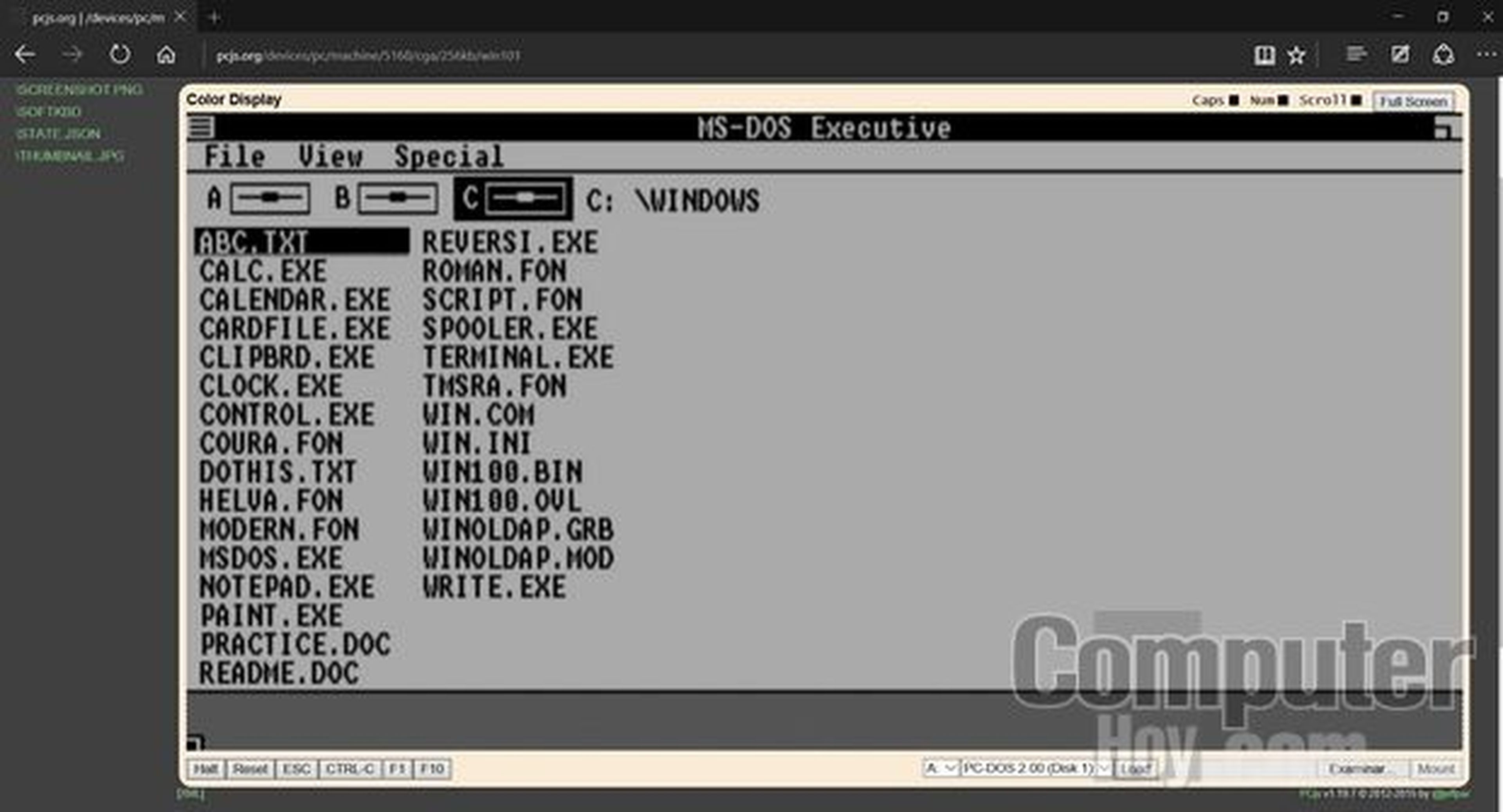
Task: Go back in the browser
Action: (25, 55)
